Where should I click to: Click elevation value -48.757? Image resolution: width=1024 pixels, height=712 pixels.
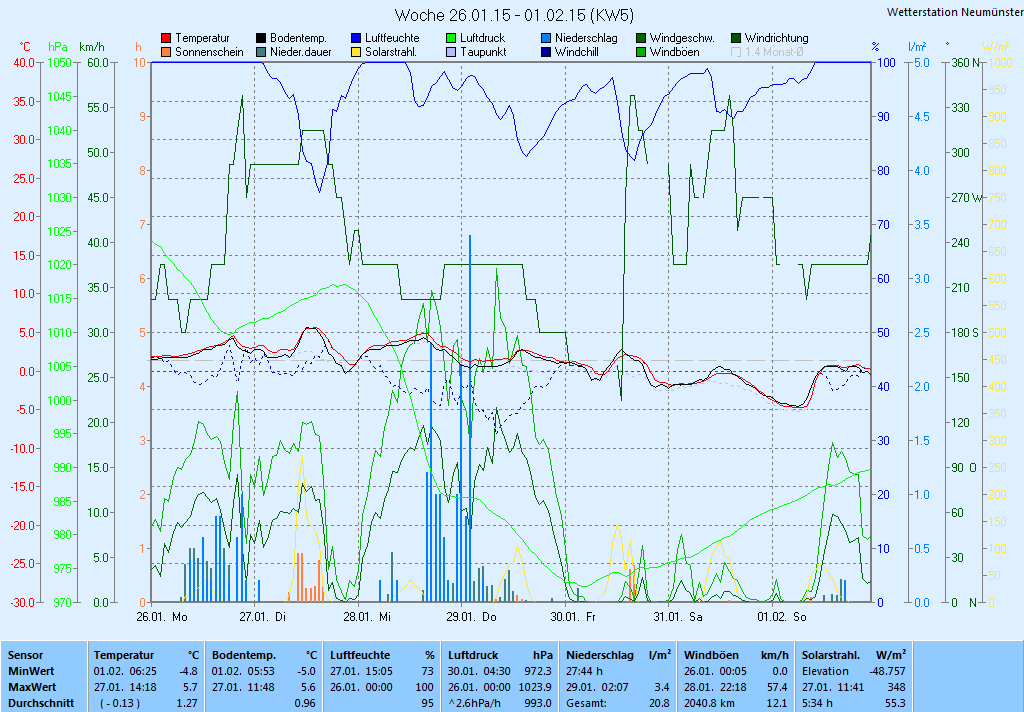pyautogui.click(x=888, y=671)
